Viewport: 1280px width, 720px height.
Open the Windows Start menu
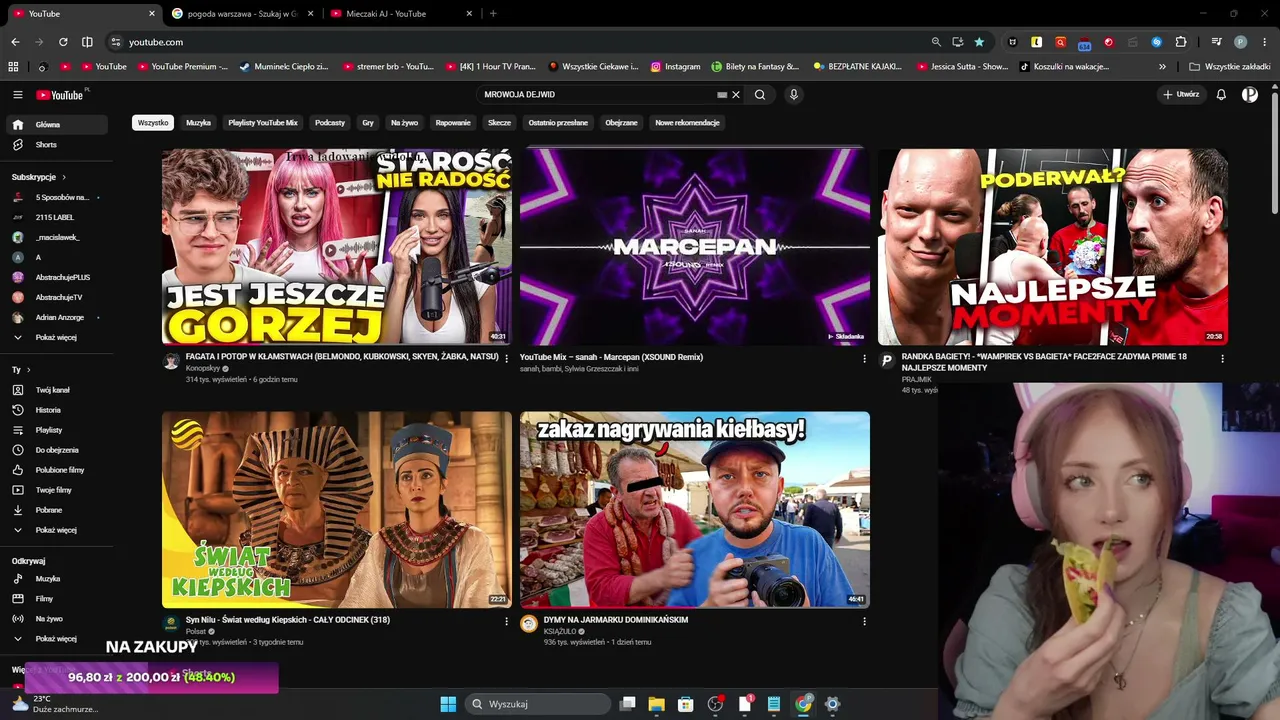pos(448,704)
